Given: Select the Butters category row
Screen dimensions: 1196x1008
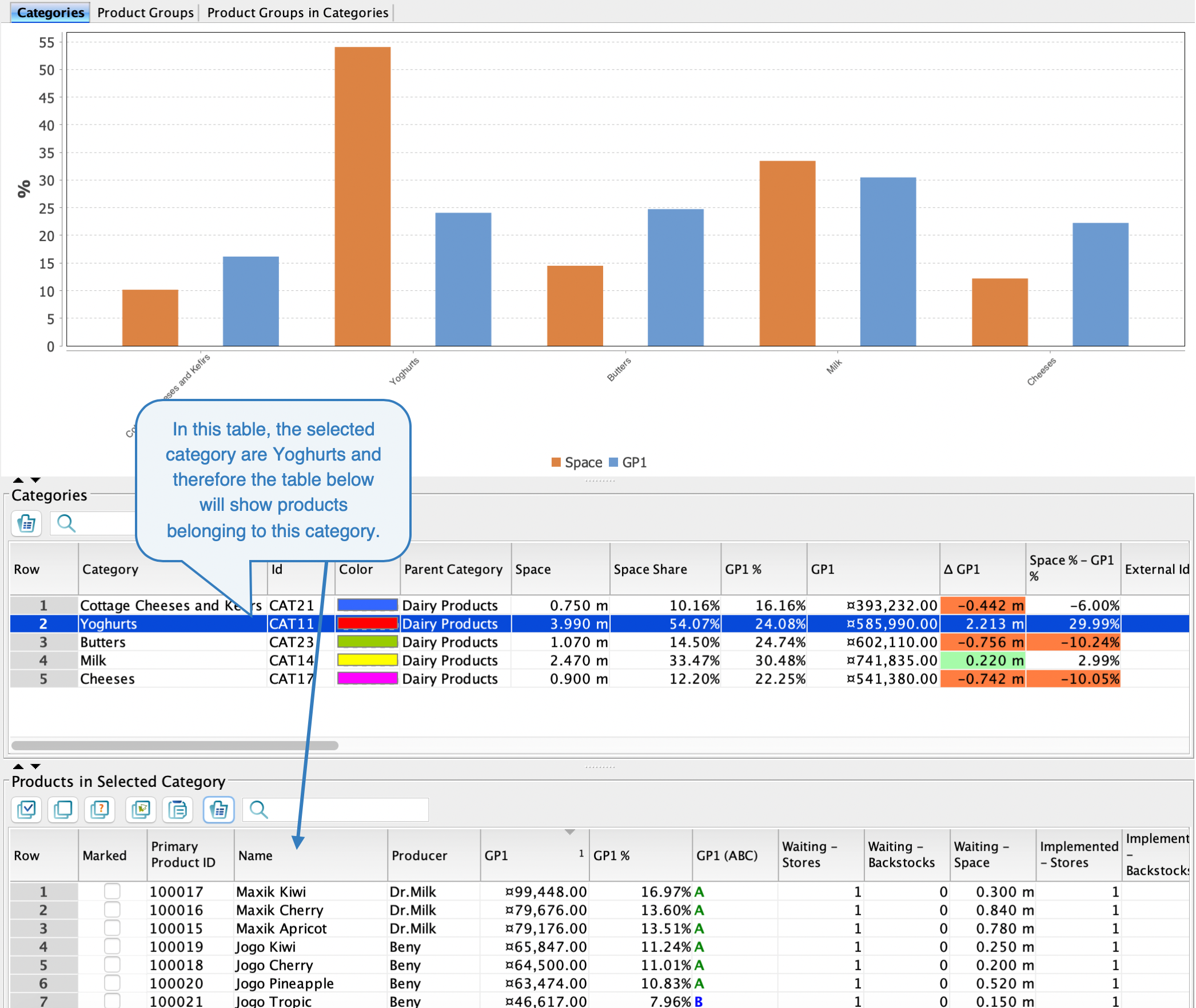Looking at the screenshot, I should pyautogui.click(x=599, y=642).
